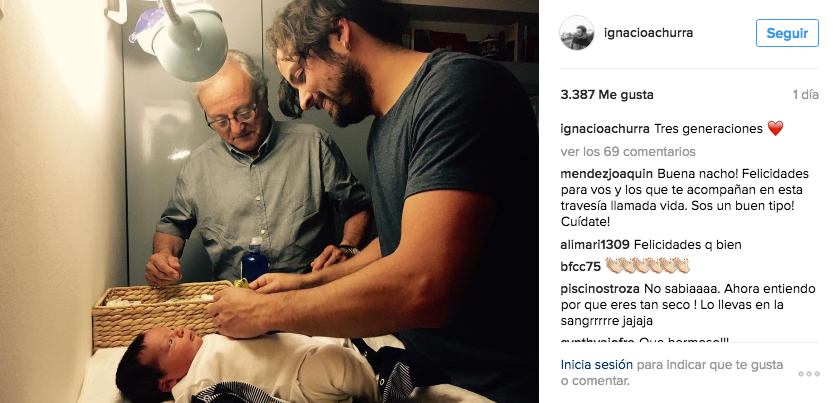Open alimari1309 commenter profile
The height and width of the screenshot is (403, 840).
pos(595,245)
